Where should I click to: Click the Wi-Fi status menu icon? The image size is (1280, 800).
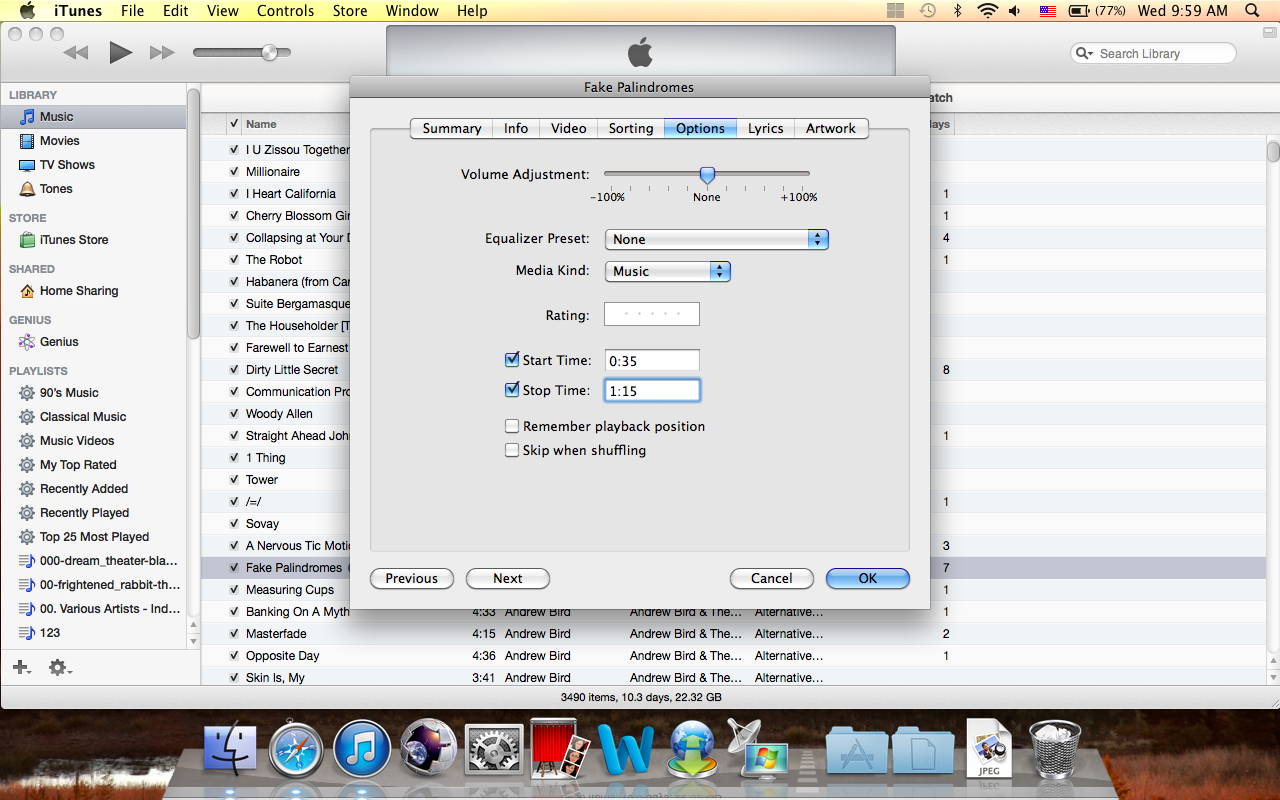[988, 11]
